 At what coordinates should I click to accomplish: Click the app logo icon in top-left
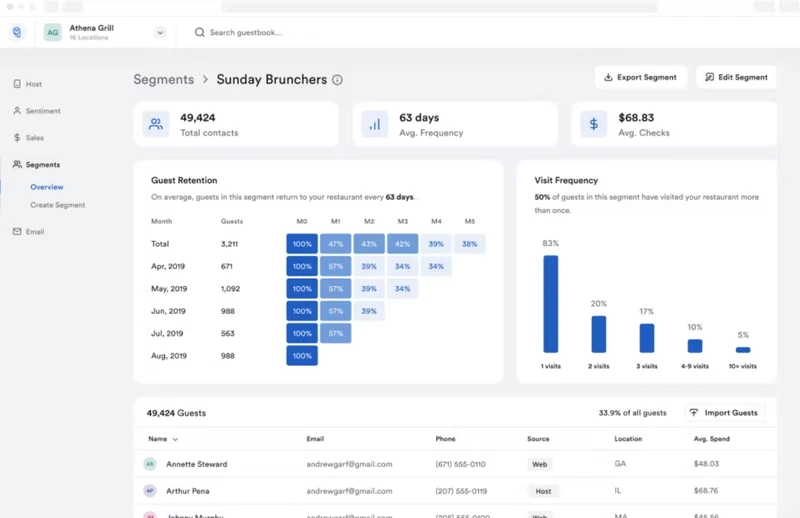pyautogui.click(x=17, y=32)
